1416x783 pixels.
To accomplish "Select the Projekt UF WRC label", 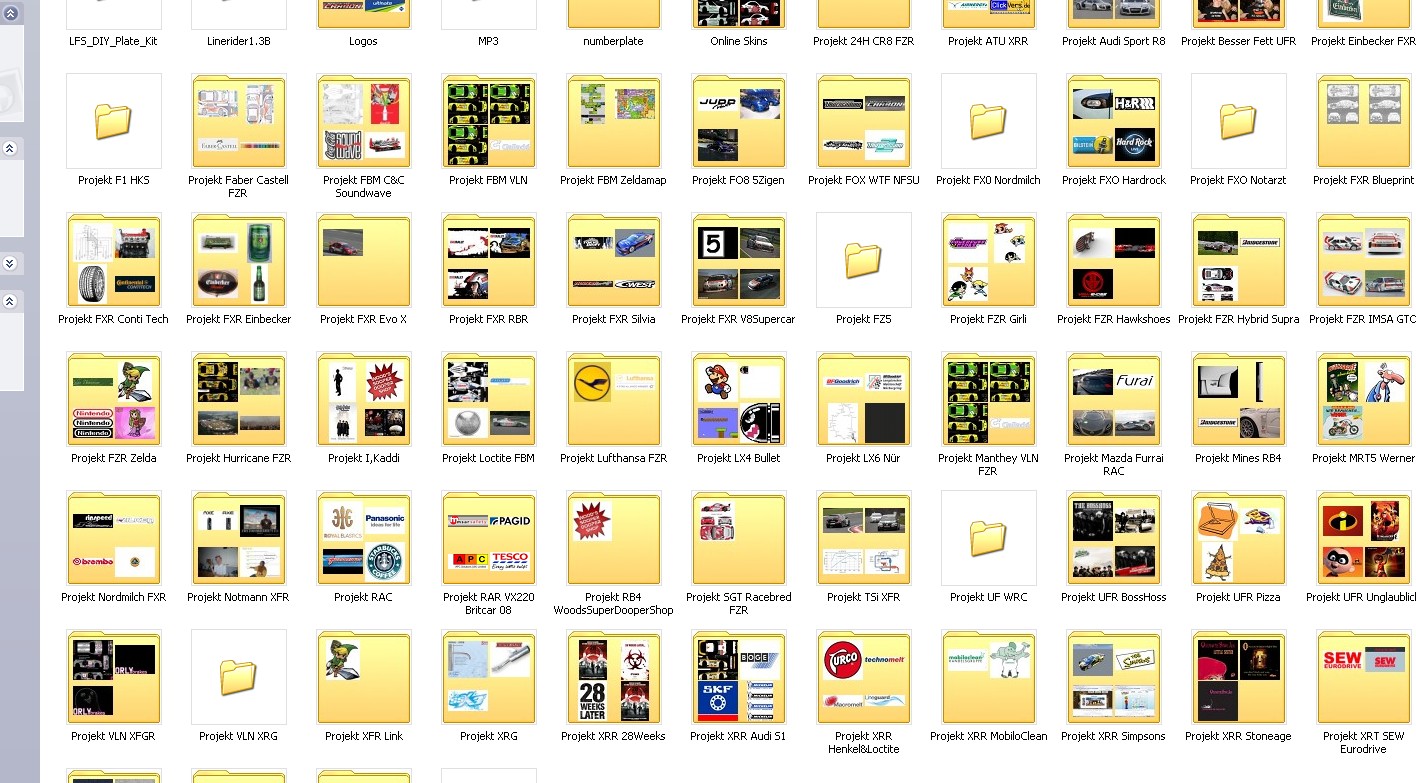I will (x=989, y=598).
